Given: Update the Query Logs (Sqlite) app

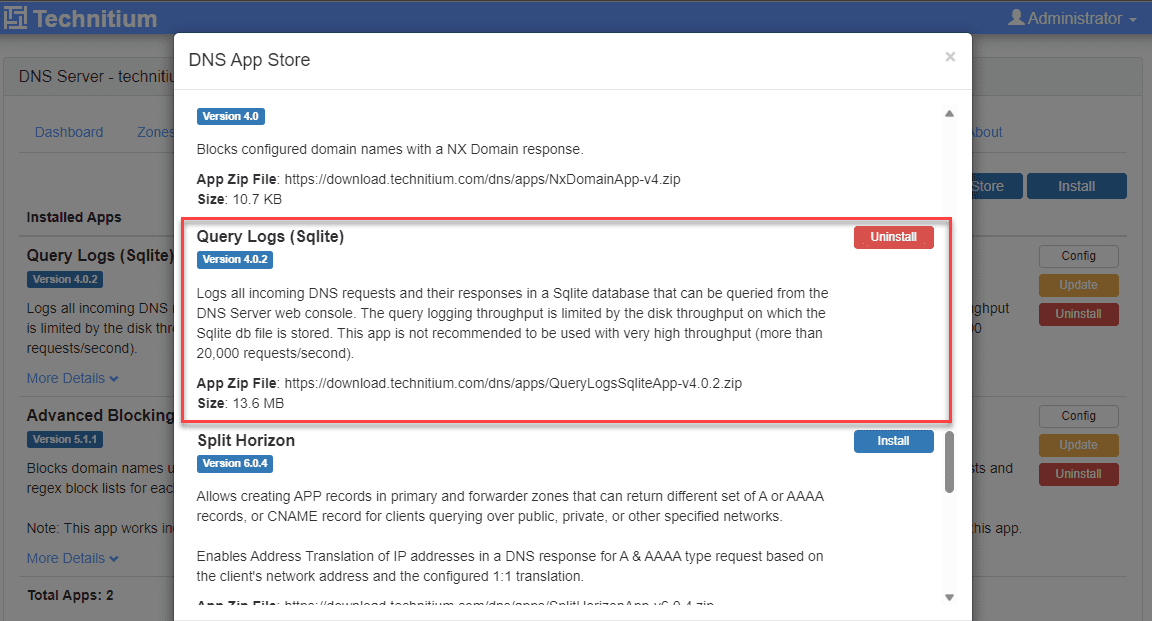Looking at the screenshot, I should [1079, 285].
